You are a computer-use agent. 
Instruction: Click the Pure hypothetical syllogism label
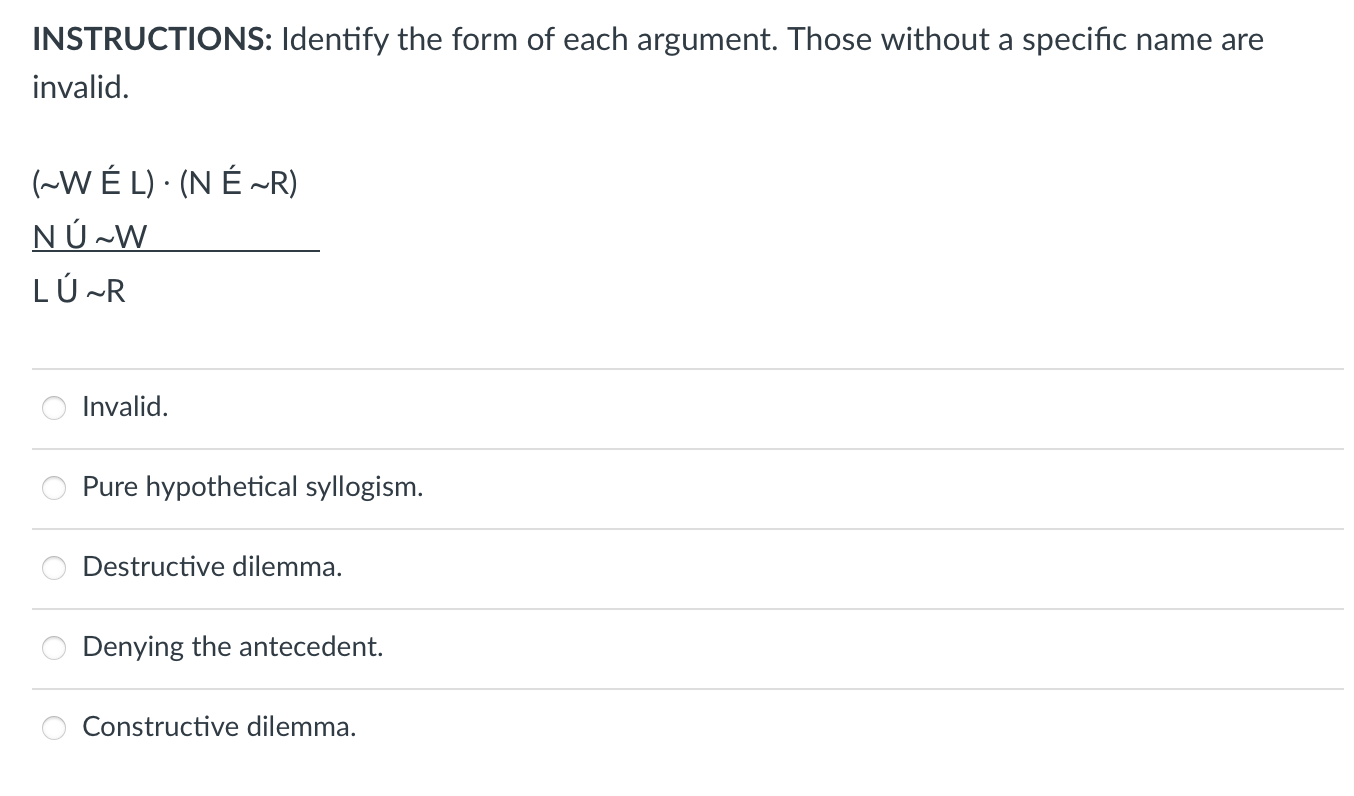point(252,488)
